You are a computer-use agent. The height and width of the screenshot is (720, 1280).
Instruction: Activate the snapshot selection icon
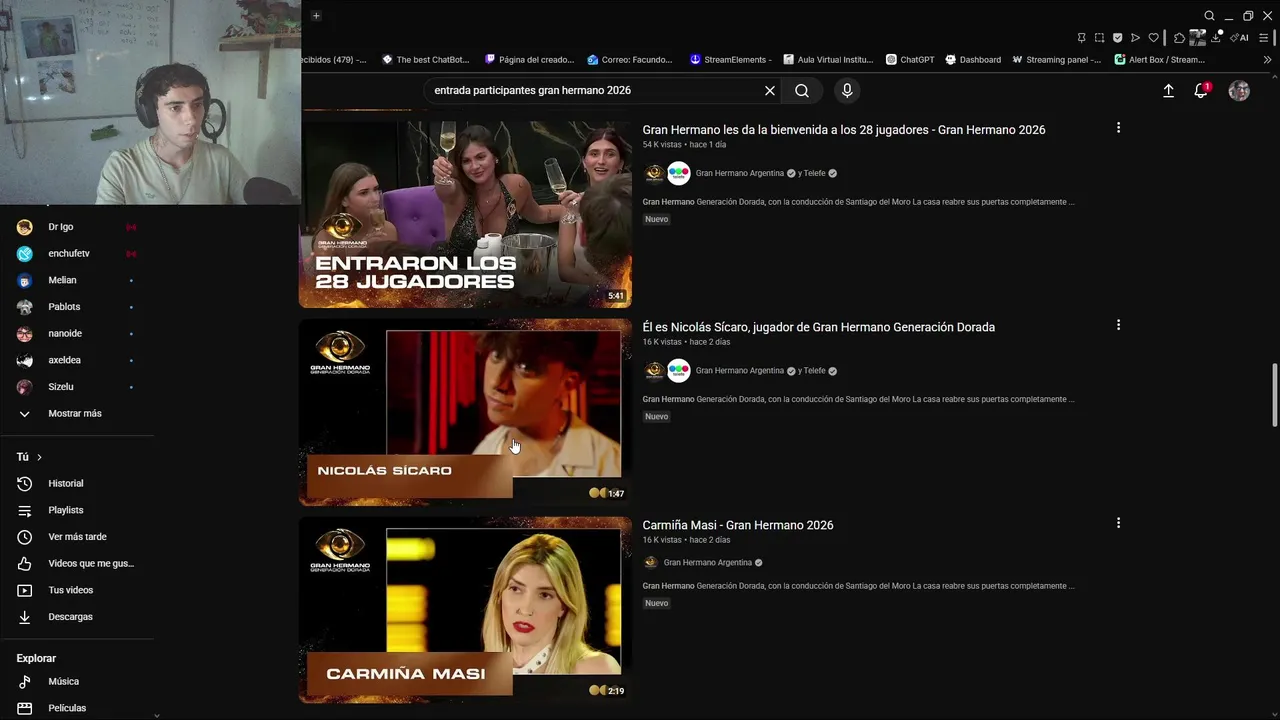1099,38
